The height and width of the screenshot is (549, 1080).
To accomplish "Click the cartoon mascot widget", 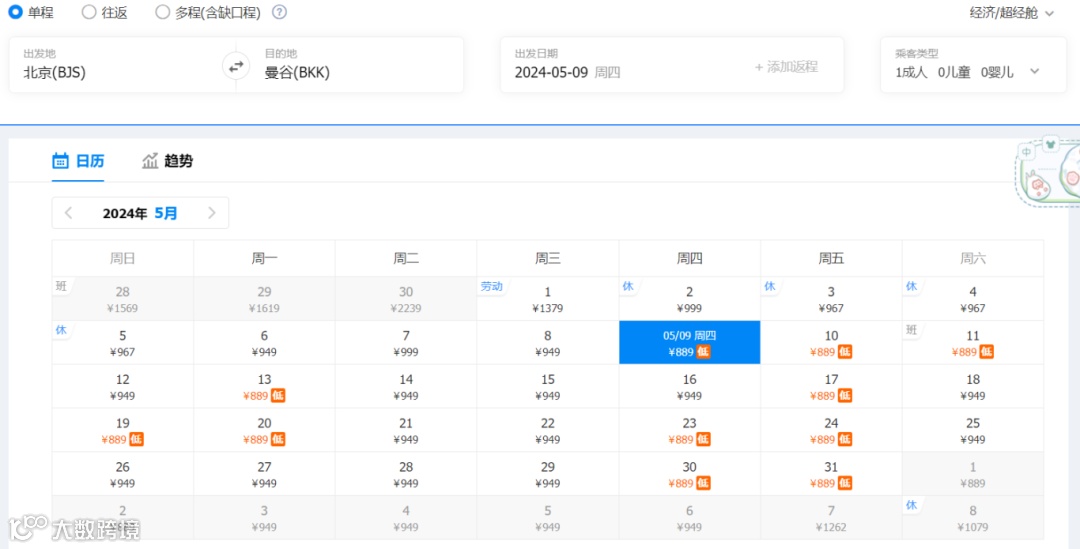I will tap(1048, 172).
